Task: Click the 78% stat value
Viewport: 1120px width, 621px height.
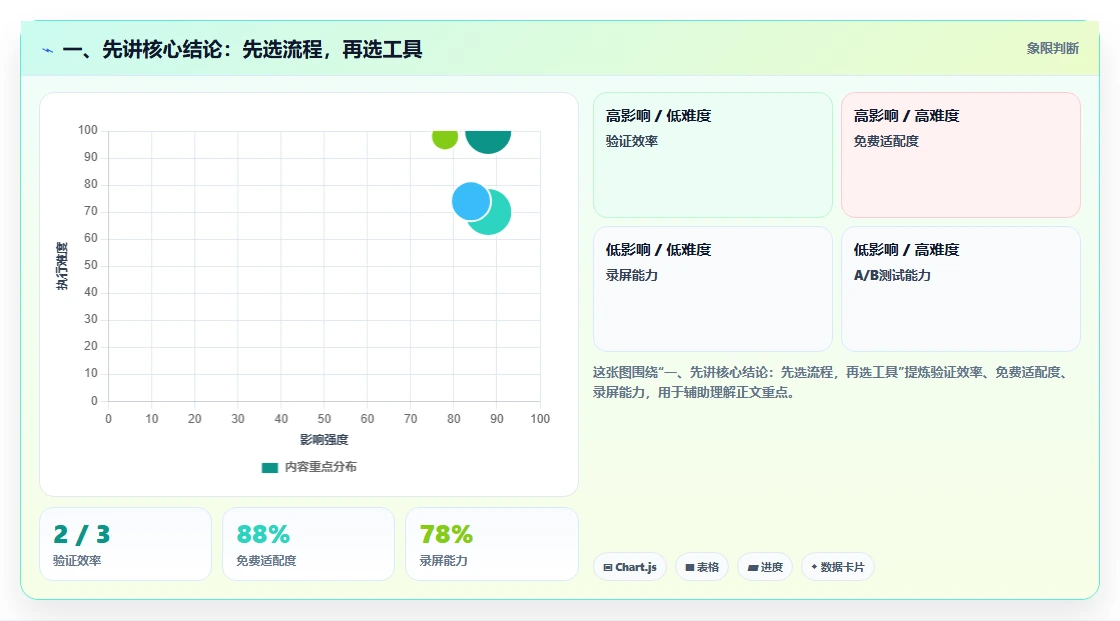Action: point(446,535)
